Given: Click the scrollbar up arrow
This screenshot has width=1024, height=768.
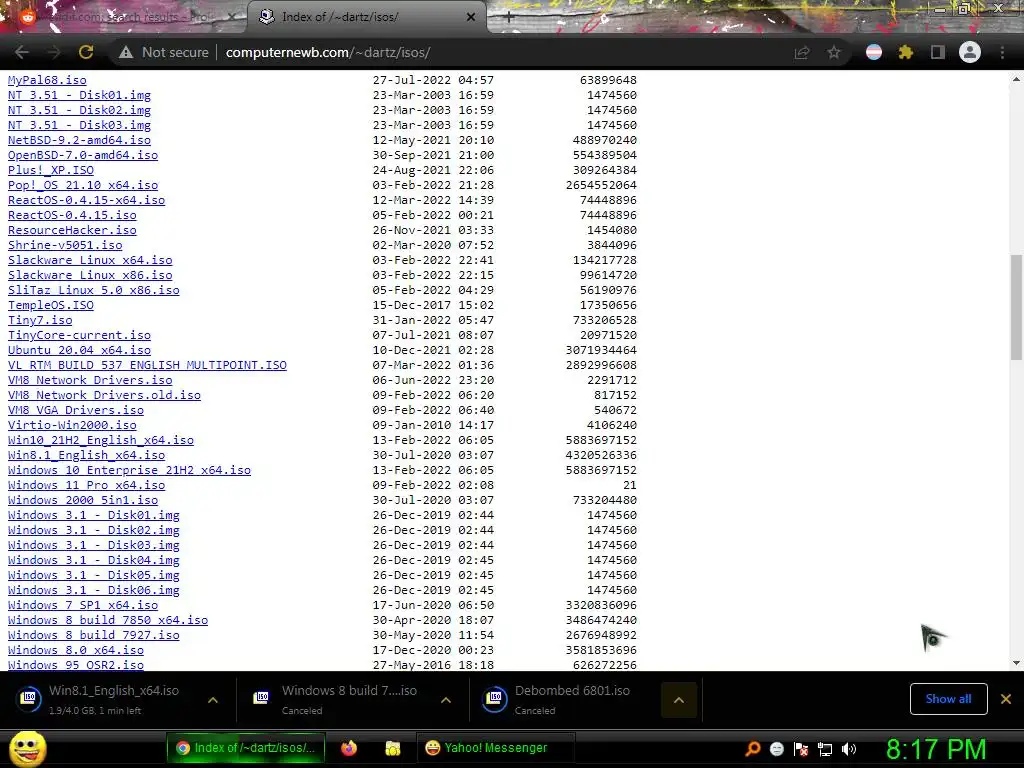Looking at the screenshot, I should click(1016, 79).
